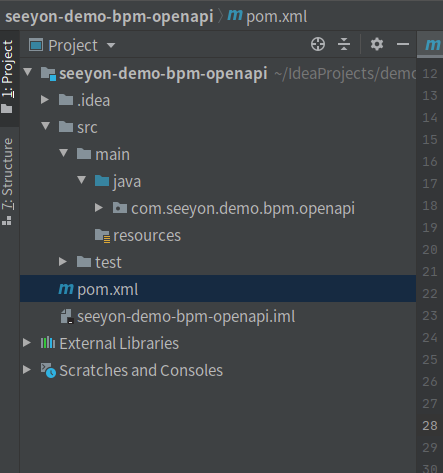Image resolution: width=443 pixels, height=473 pixels.
Task: Click line number 22 in the gutter
Action: [430, 294]
